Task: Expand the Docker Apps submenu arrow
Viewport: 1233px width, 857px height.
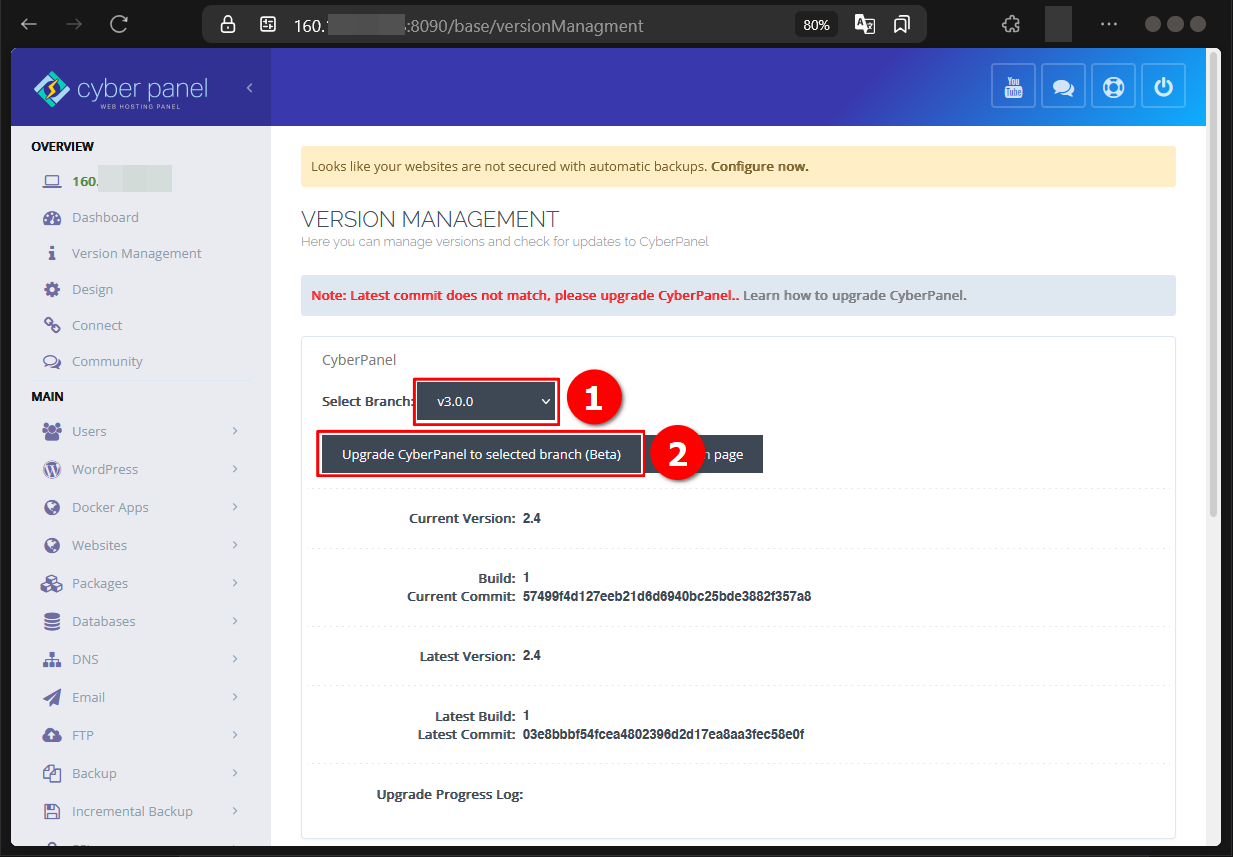Action: 235,507
